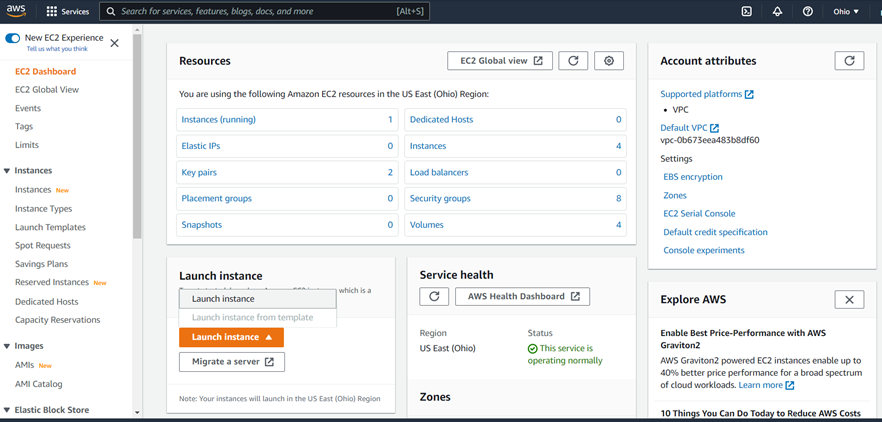Viewport: 882px width, 422px height.
Task: Open Reserved Instances in sidebar
Action: [52, 282]
